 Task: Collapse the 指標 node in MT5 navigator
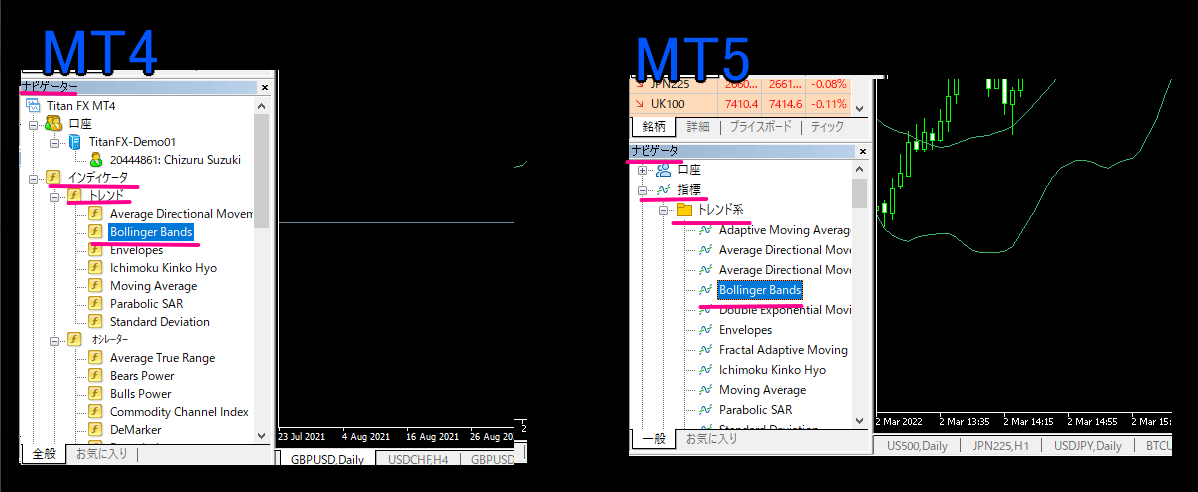click(x=643, y=189)
